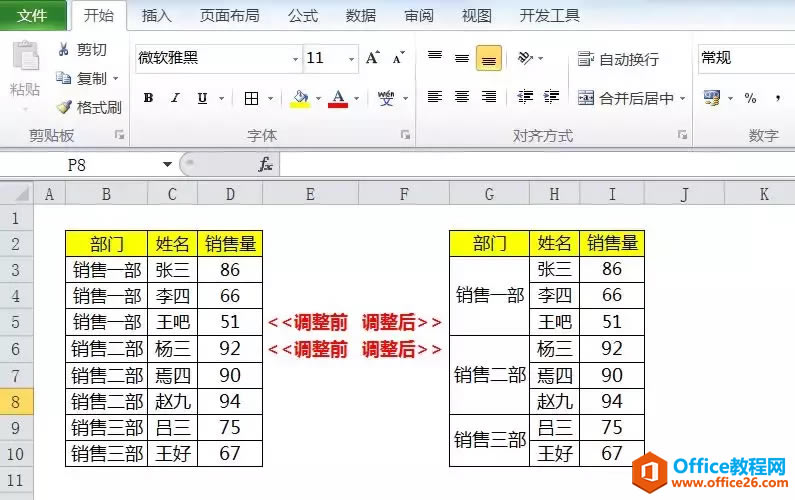Image resolution: width=795 pixels, height=500 pixels.
Task: Increase font size with large A icon
Action: 373,58
